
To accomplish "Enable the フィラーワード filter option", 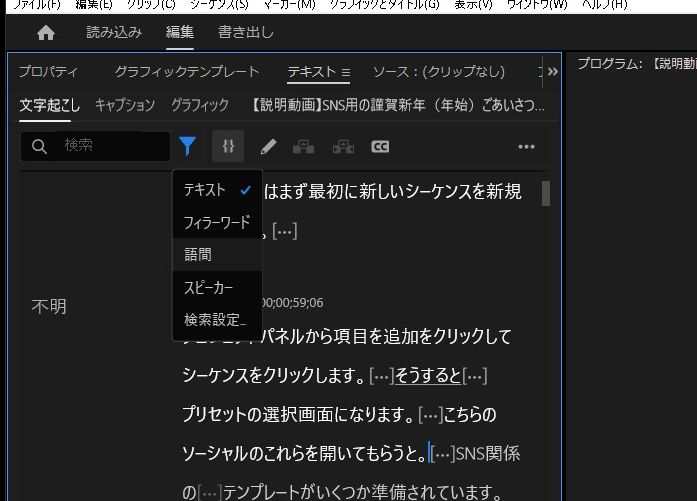I will pos(216,222).
